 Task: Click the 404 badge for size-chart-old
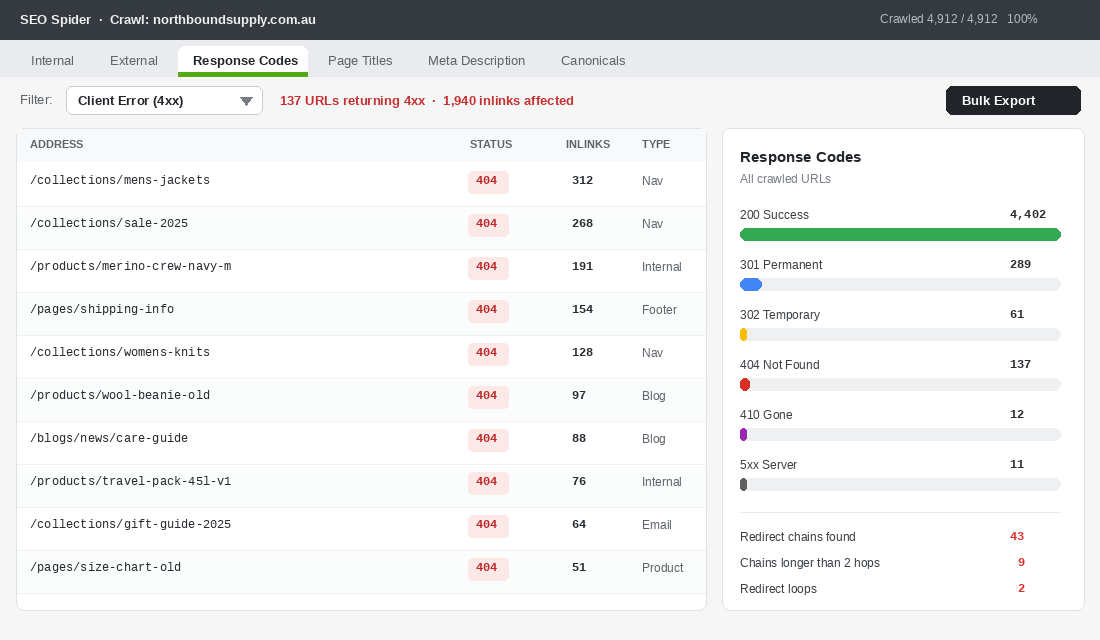(488, 568)
